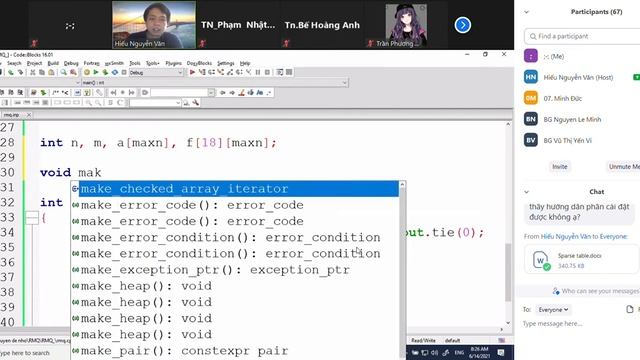Screen dimensions: 640x360
Task: Open the Debugging windows icon
Action: (x=280, y=72)
